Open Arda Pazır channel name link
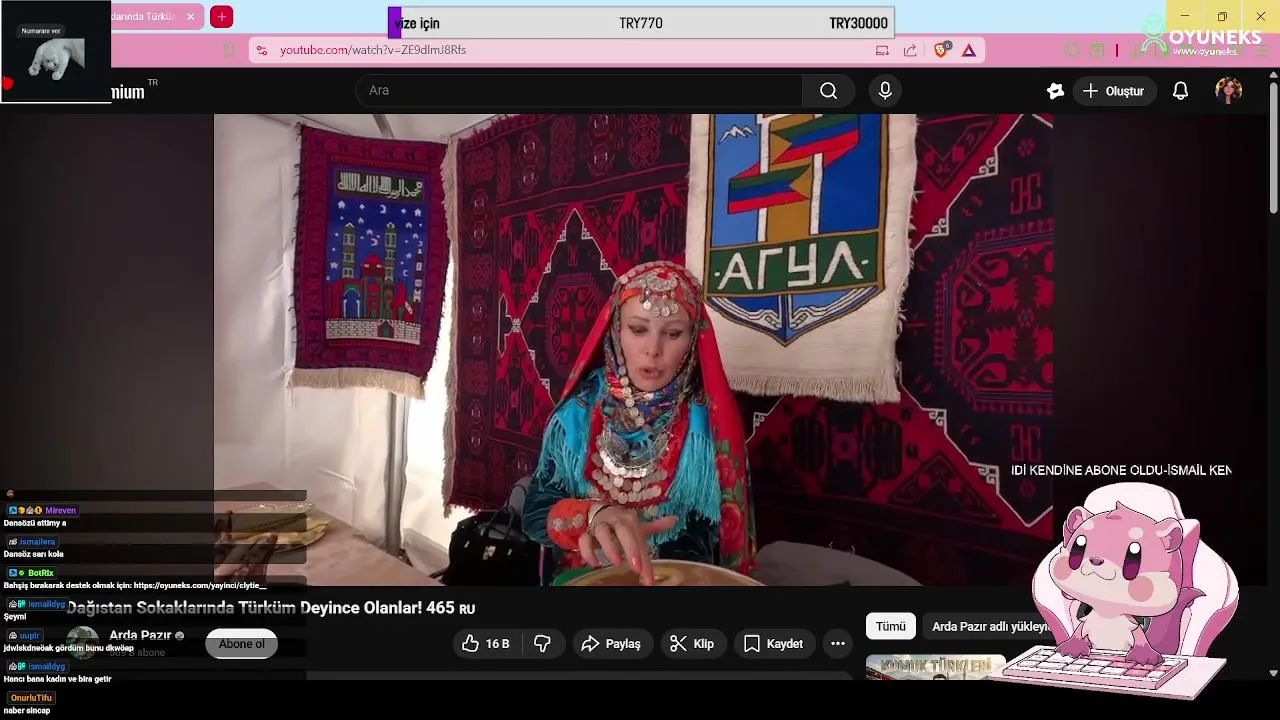This screenshot has height=720, width=1280. [140, 635]
